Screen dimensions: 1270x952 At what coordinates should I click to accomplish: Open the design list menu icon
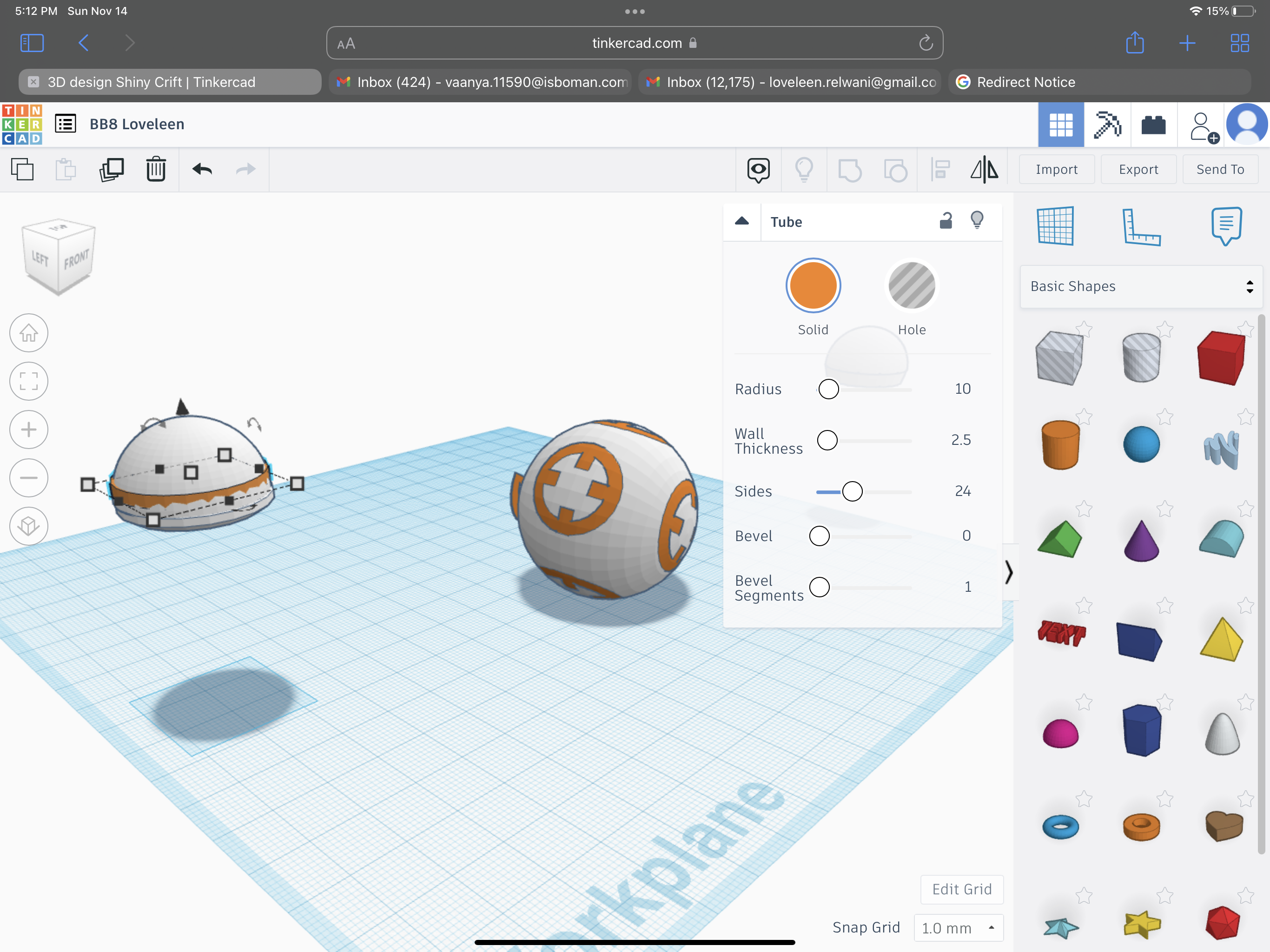click(66, 124)
